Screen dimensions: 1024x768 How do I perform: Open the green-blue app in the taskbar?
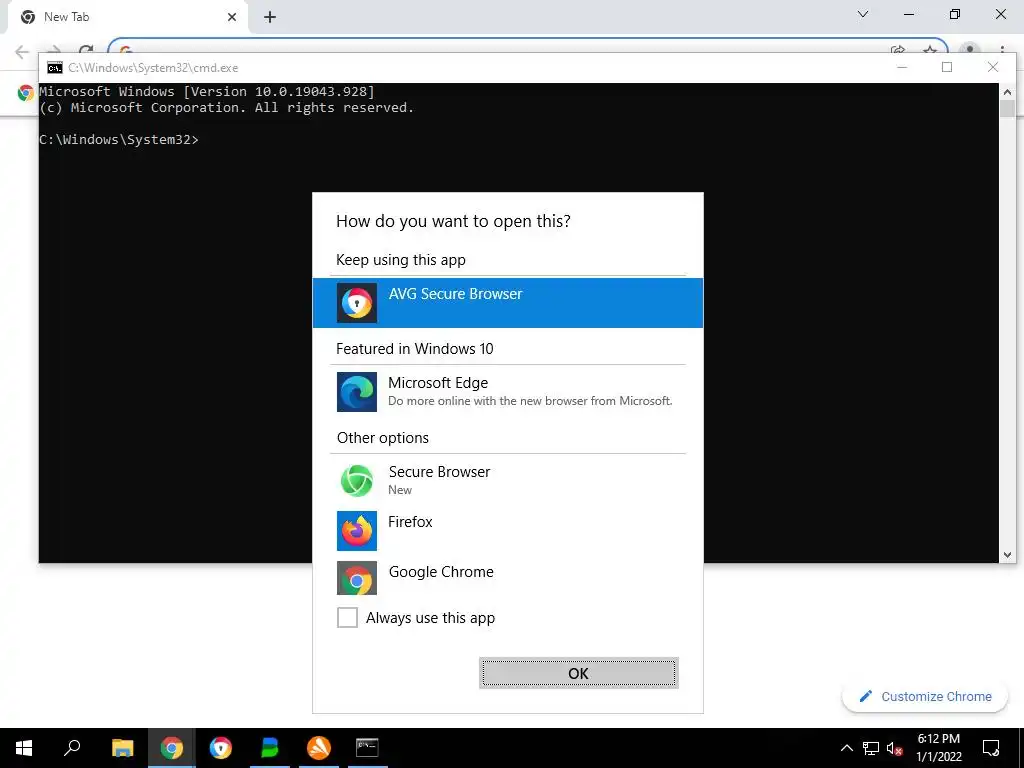[270, 748]
